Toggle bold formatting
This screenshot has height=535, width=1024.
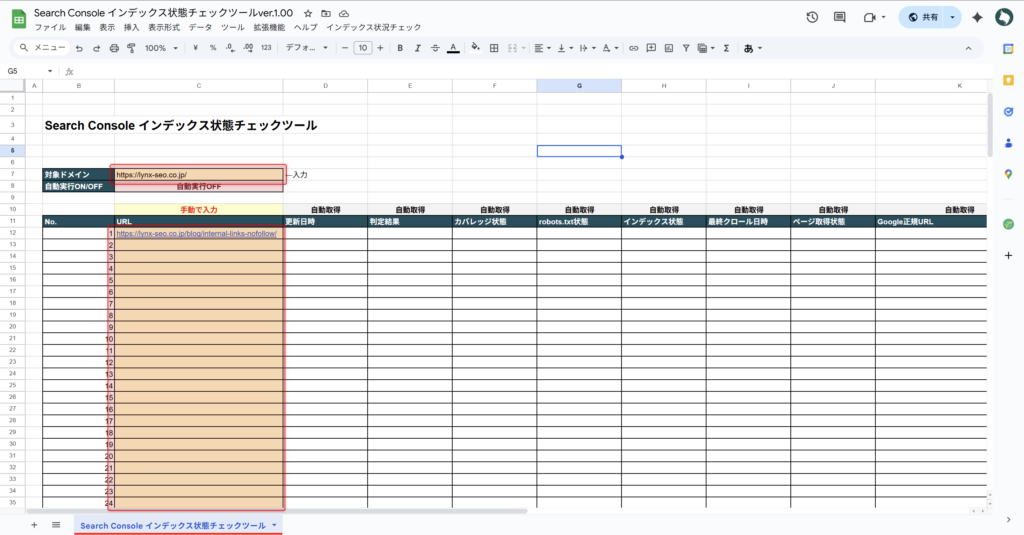(x=401, y=48)
